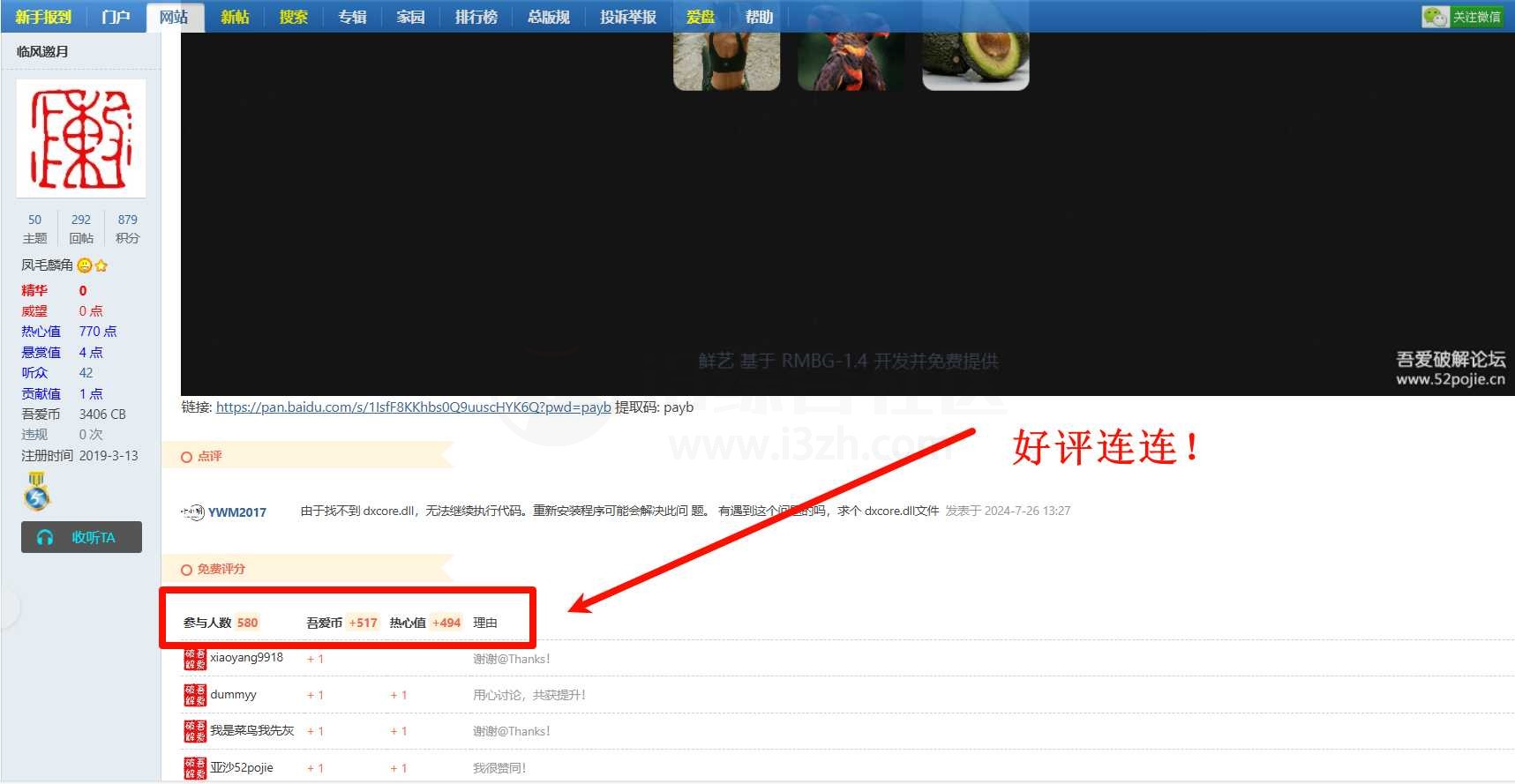
Task: Open username 临风邀月 profile link
Action: (42, 51)
